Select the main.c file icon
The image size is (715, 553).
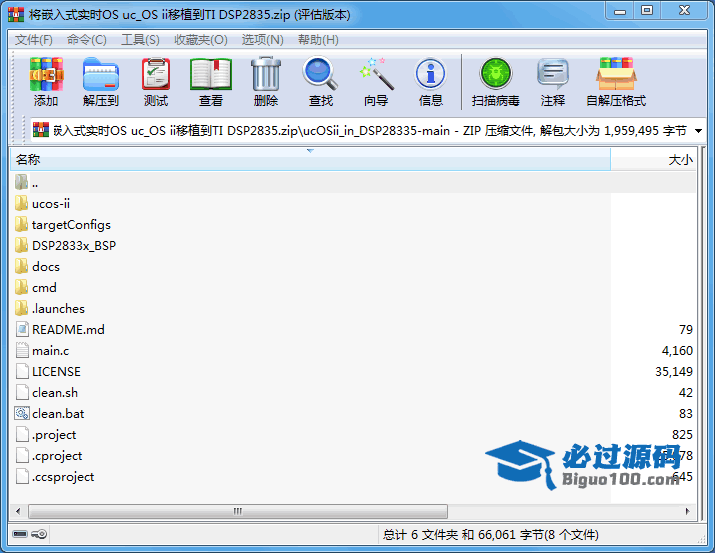click(x=22, y=350)
